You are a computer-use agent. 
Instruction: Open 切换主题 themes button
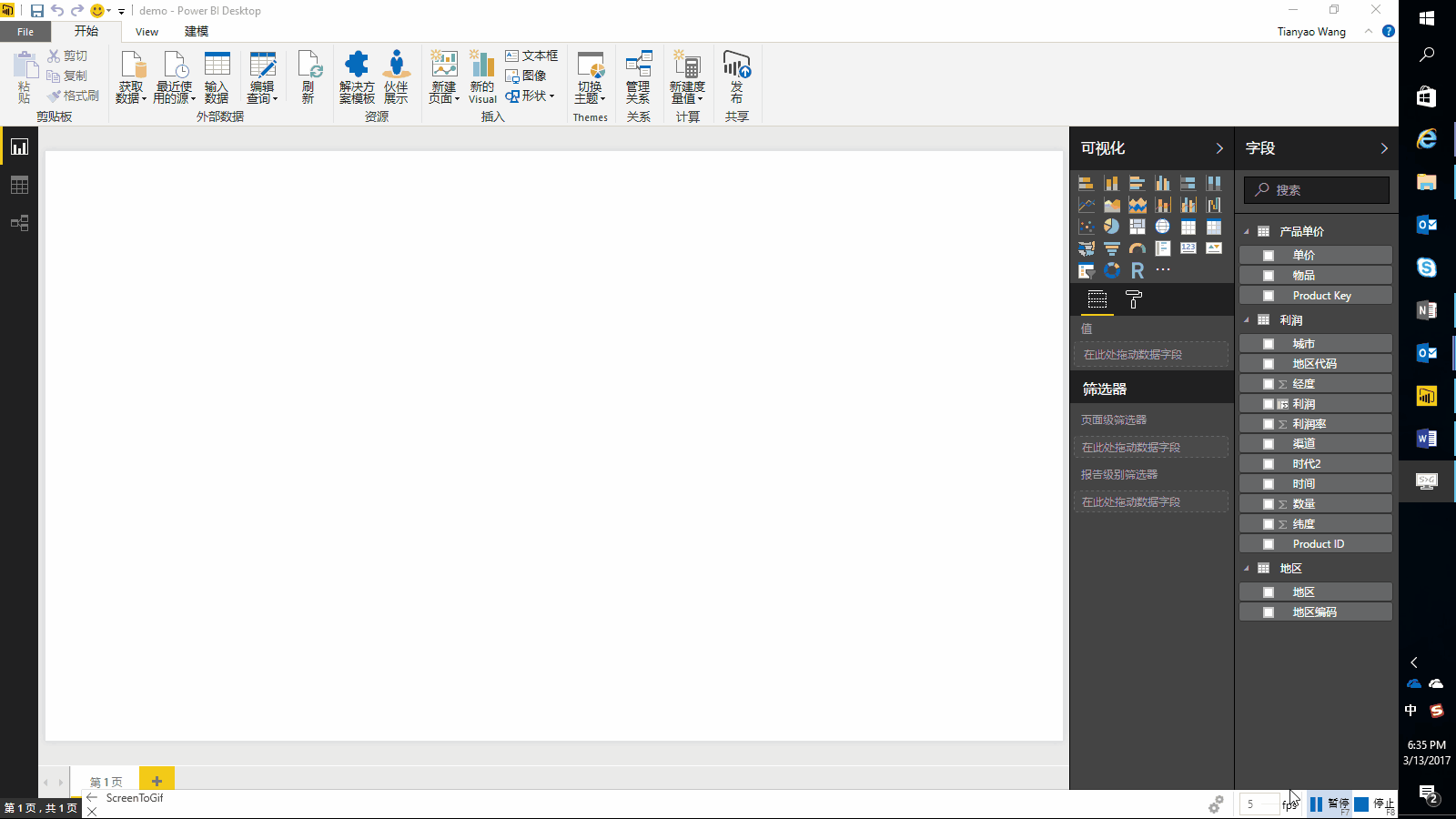point(590,77)
